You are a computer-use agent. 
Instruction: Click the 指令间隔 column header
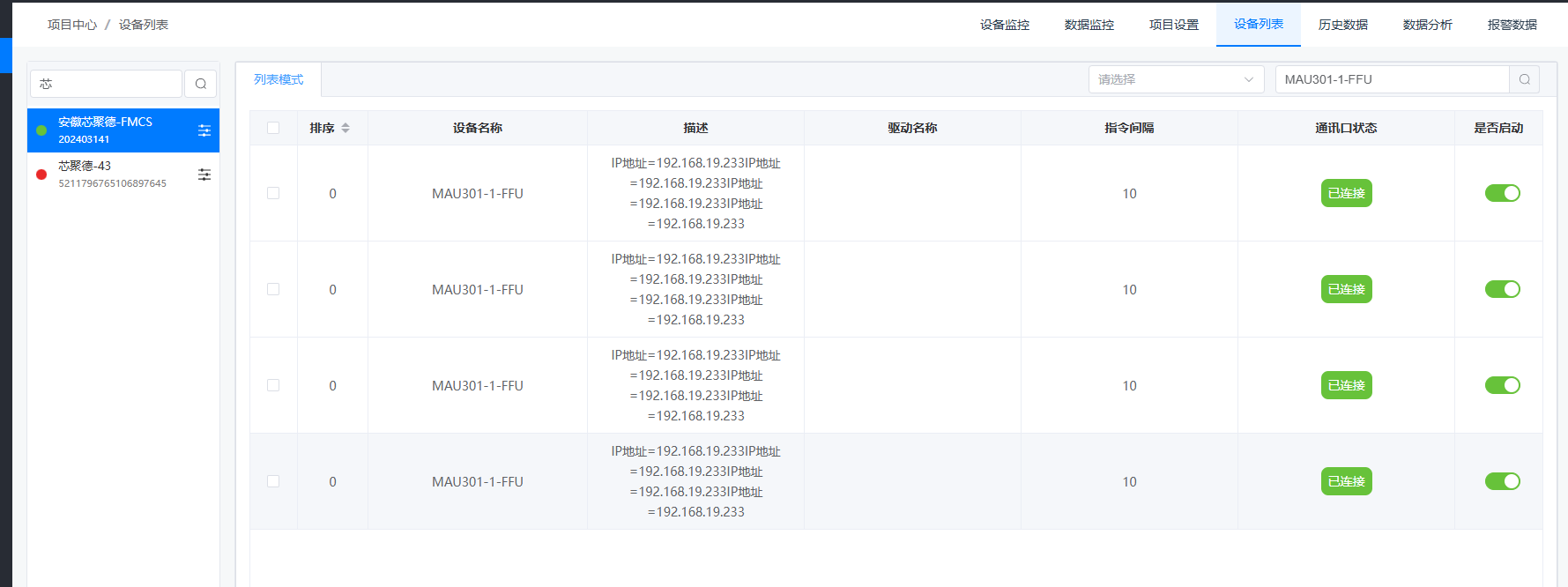tap(1129, 128)
